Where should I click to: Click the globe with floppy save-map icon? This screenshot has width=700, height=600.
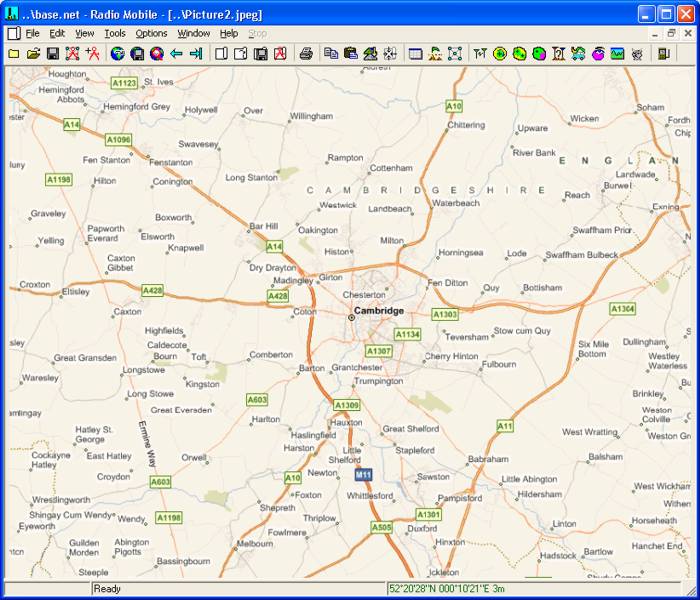(137, 54)
